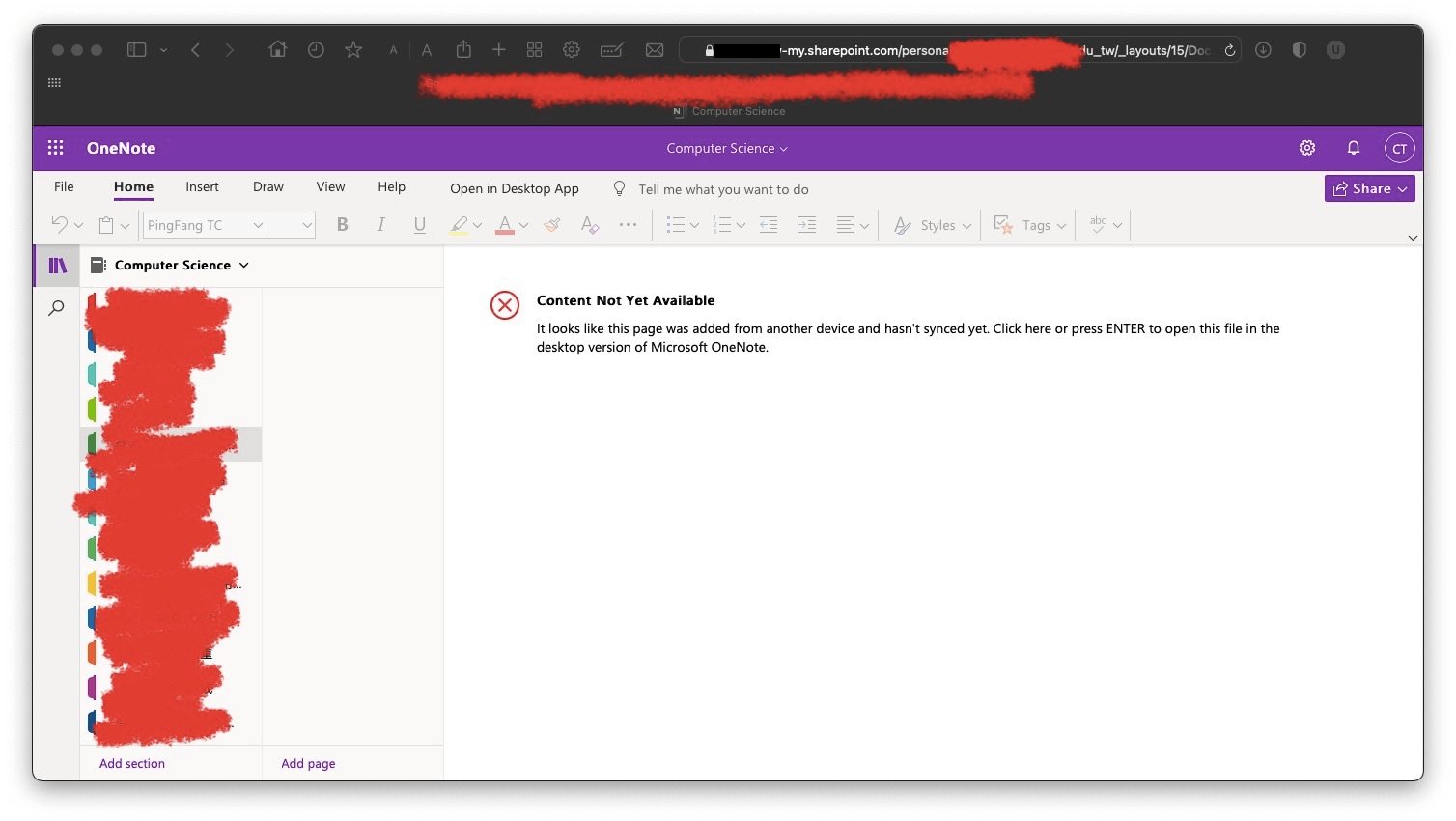
Task: Insert a bulleted list
Action: 675,225
